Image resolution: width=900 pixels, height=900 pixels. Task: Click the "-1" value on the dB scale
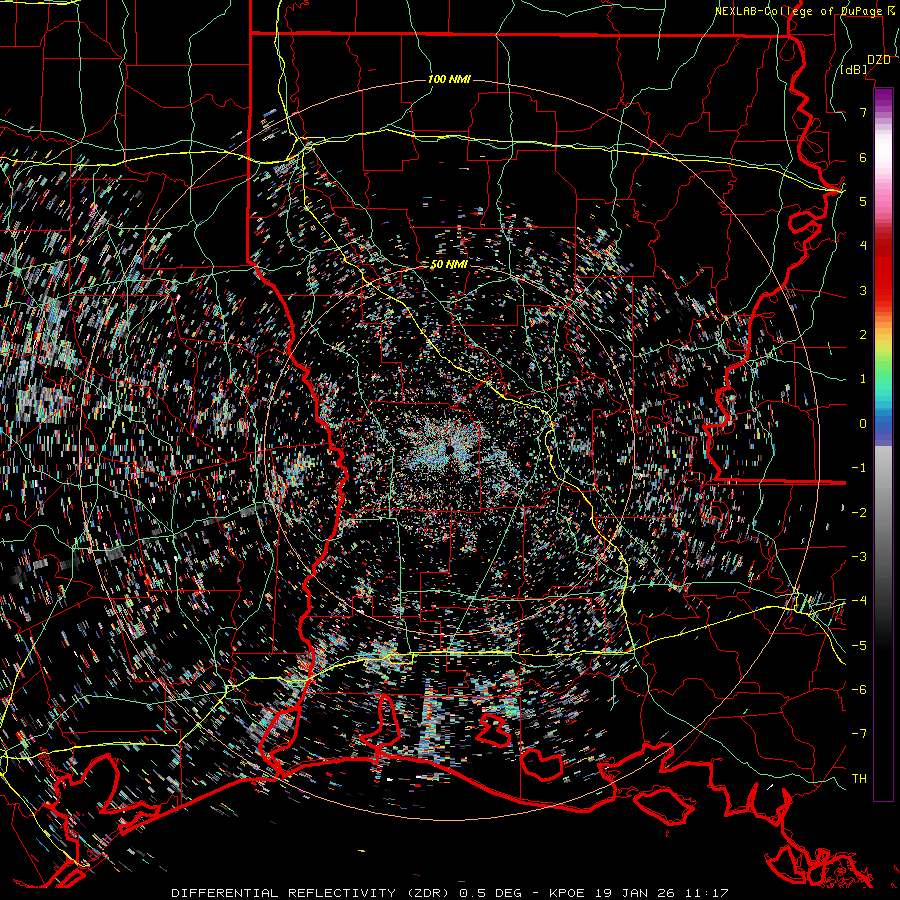859,468
